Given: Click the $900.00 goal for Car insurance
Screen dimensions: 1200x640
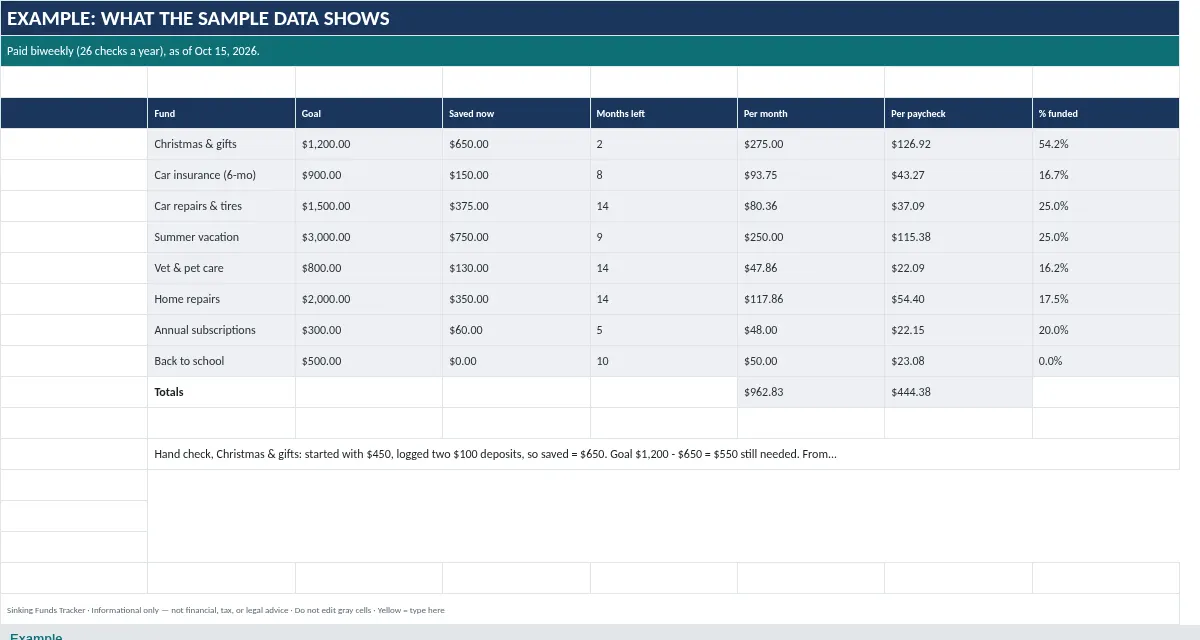Looking at the screenshot, I should [369, 175].
